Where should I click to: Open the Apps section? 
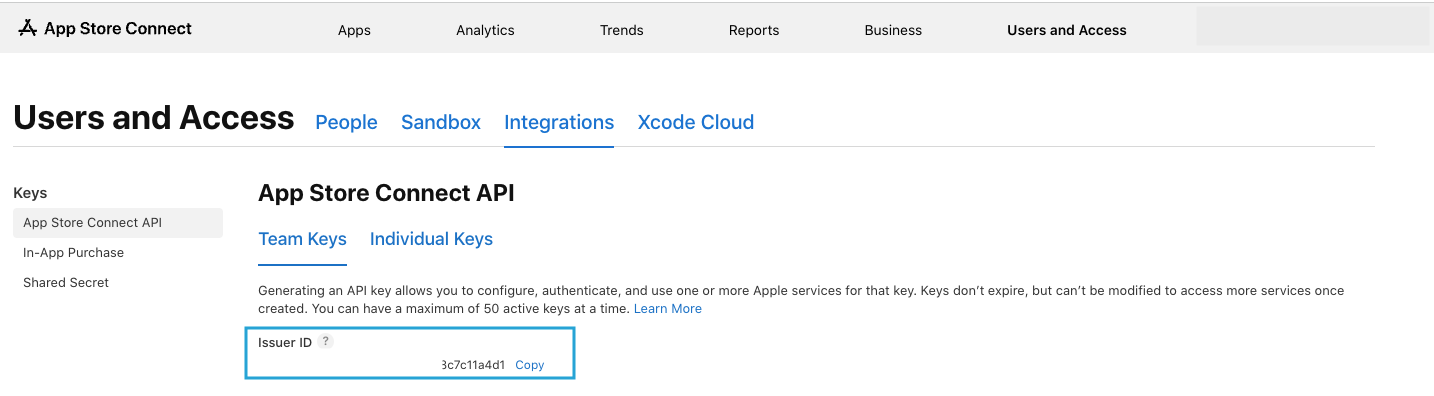point(354,30)
